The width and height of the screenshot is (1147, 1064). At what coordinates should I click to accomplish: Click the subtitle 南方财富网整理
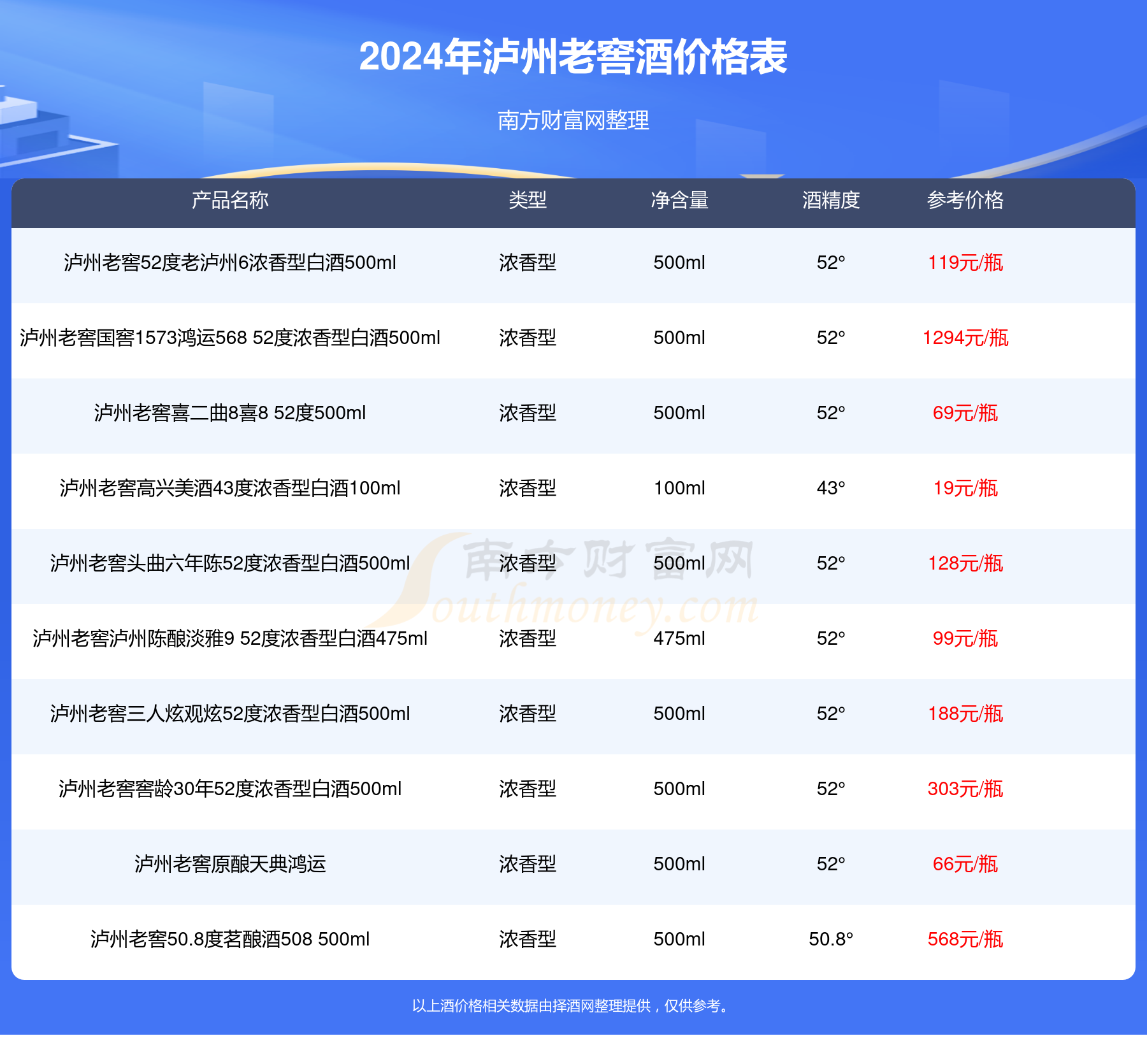[573, 120]
